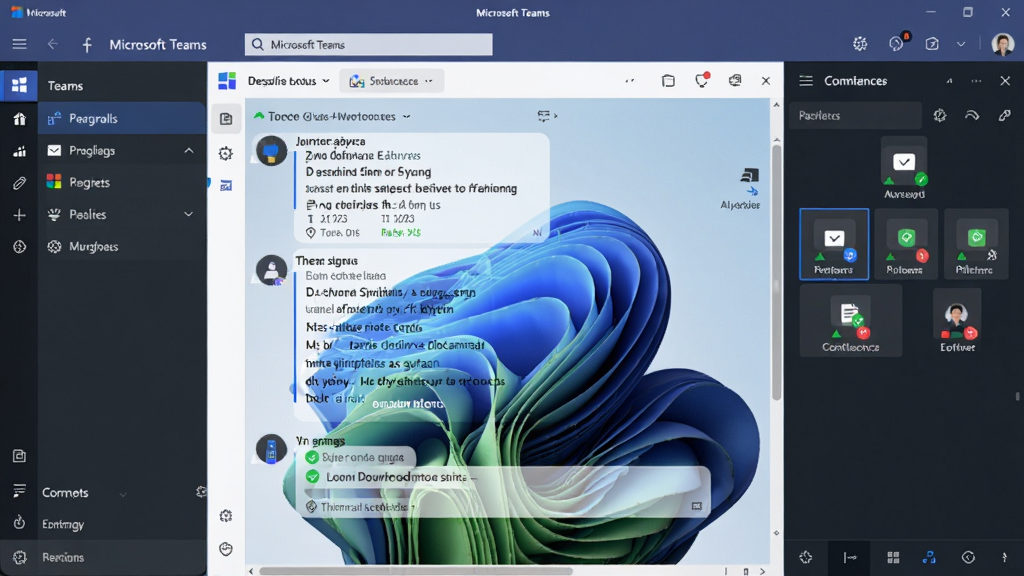This screenshot has height=576, width=1024.
Task: Click the paperclip icon in left rail
Action: (19, 183)
